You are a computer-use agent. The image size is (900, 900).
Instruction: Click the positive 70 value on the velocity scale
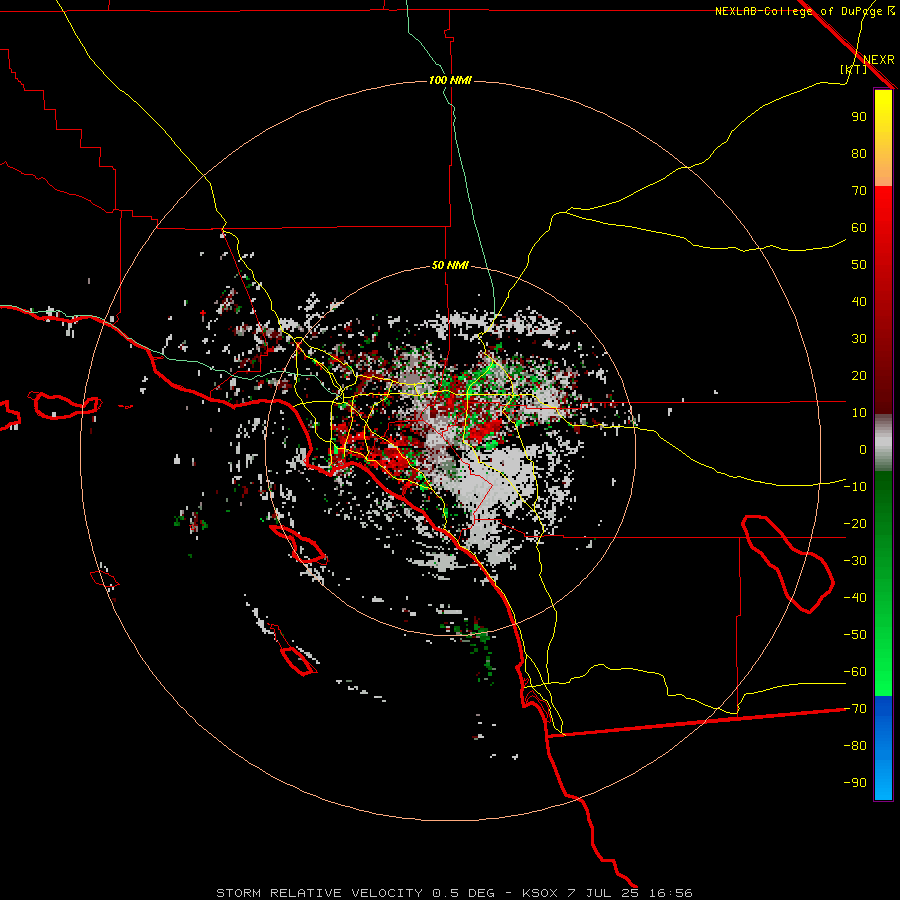859,191
